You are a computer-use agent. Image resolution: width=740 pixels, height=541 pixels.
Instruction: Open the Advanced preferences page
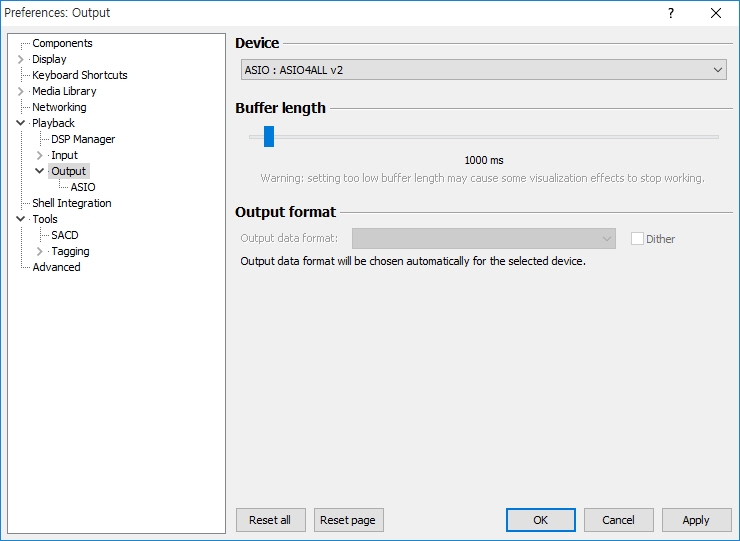pyautogui.click(x=56, y=267)
